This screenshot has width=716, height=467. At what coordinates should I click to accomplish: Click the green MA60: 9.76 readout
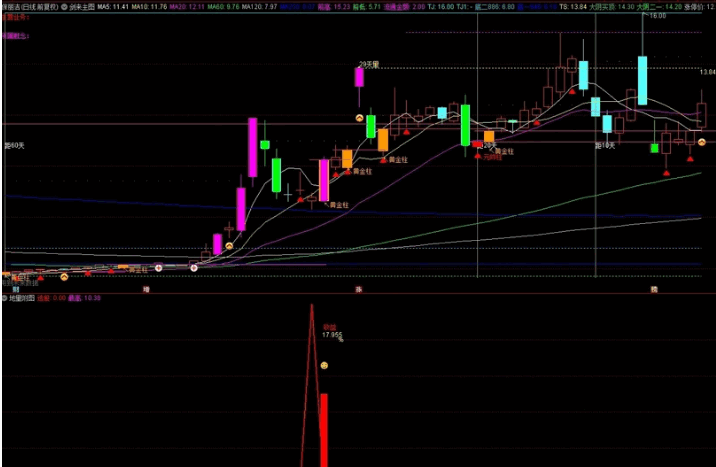click(223, 7)
